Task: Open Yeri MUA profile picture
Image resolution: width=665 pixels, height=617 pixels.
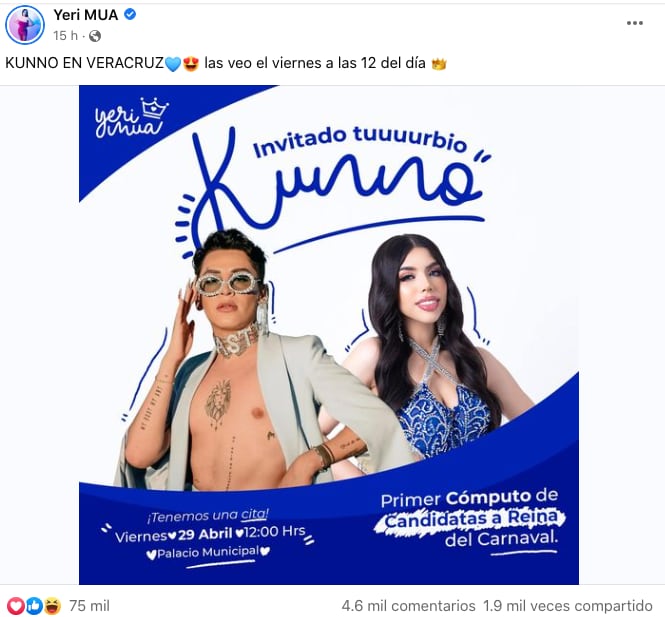Action: [x=25, y=25]
